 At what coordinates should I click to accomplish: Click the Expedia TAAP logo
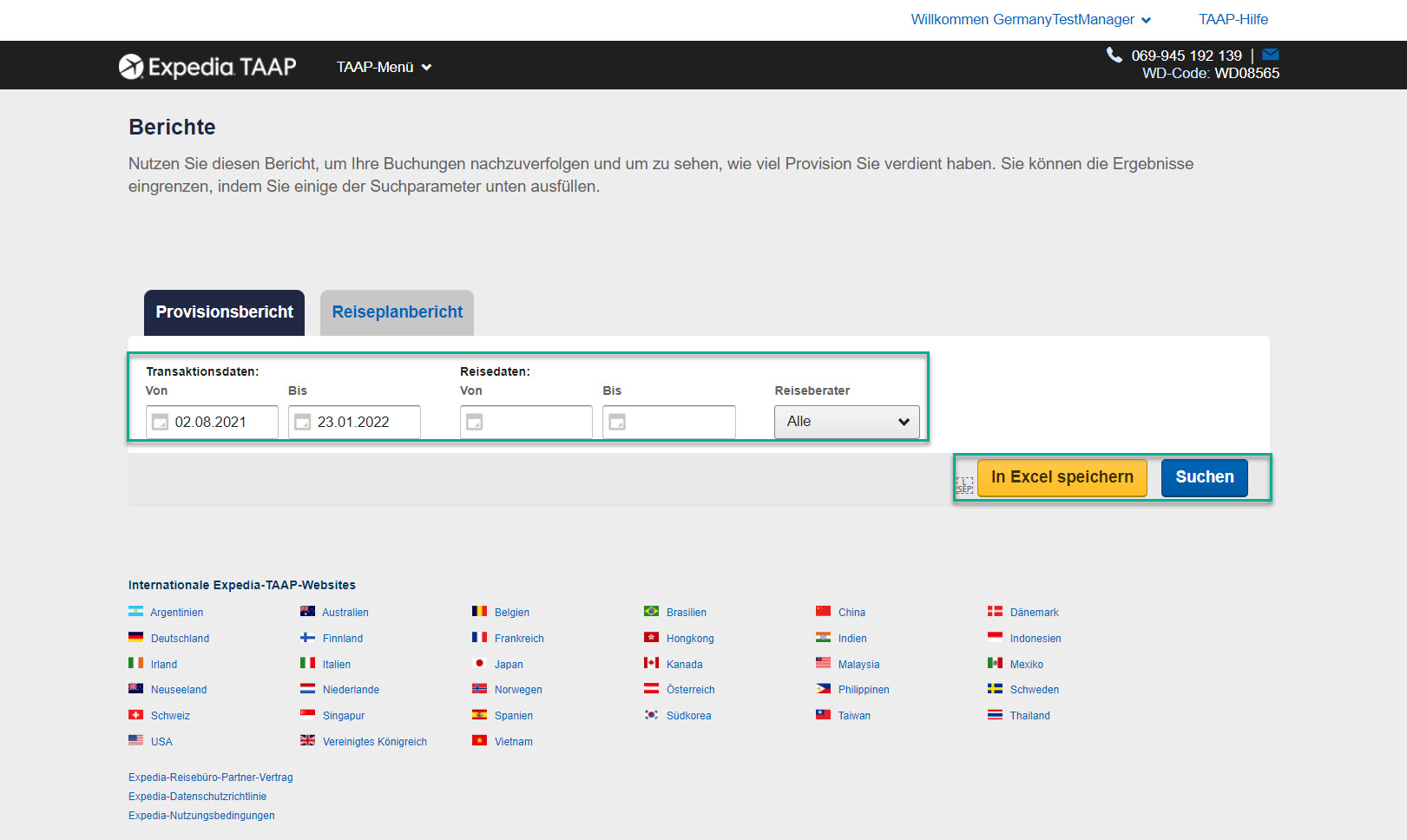(x=207, y=66)
